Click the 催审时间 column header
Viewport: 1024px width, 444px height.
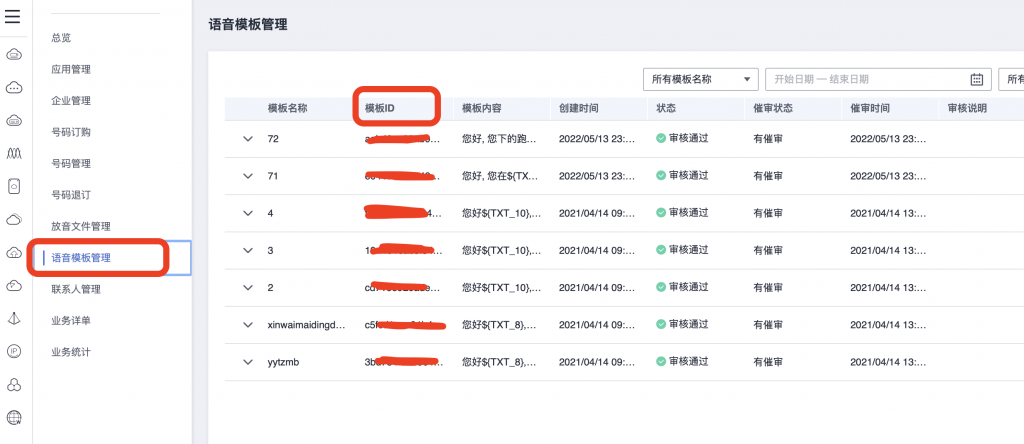click(x=870, y=108)
